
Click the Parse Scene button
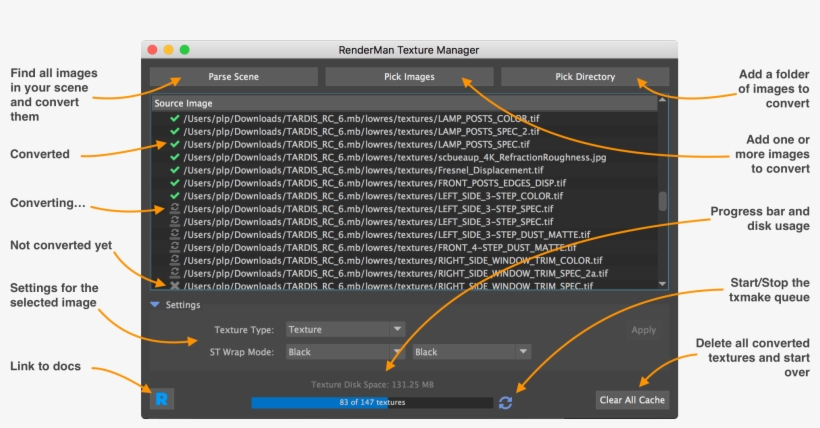pos(234,76)
